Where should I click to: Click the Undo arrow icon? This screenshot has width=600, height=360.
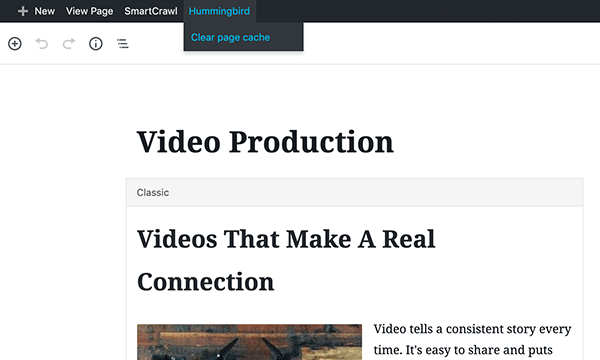[x=42, y=44]
